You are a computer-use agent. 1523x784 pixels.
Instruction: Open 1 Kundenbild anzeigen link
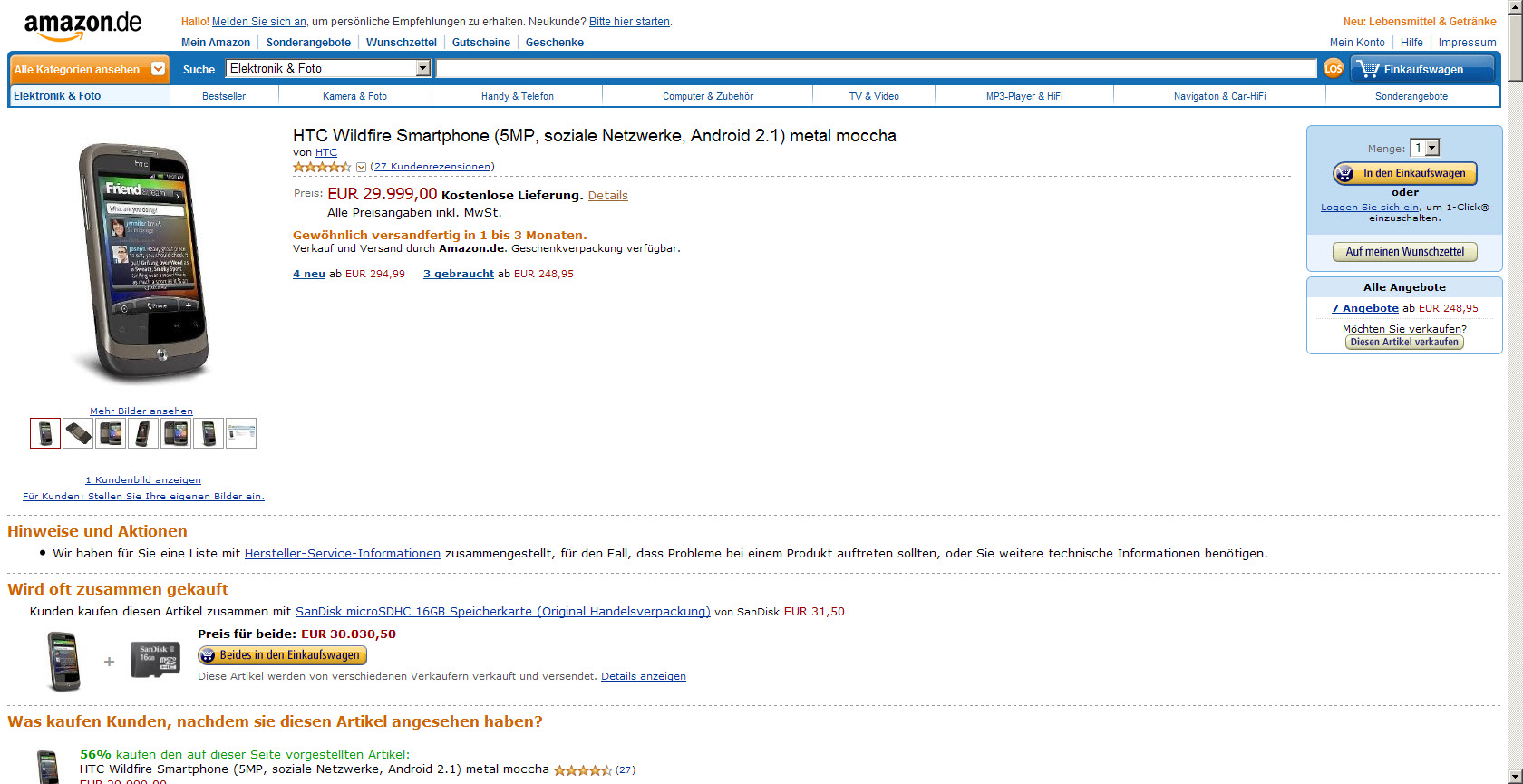pos(143,480)
